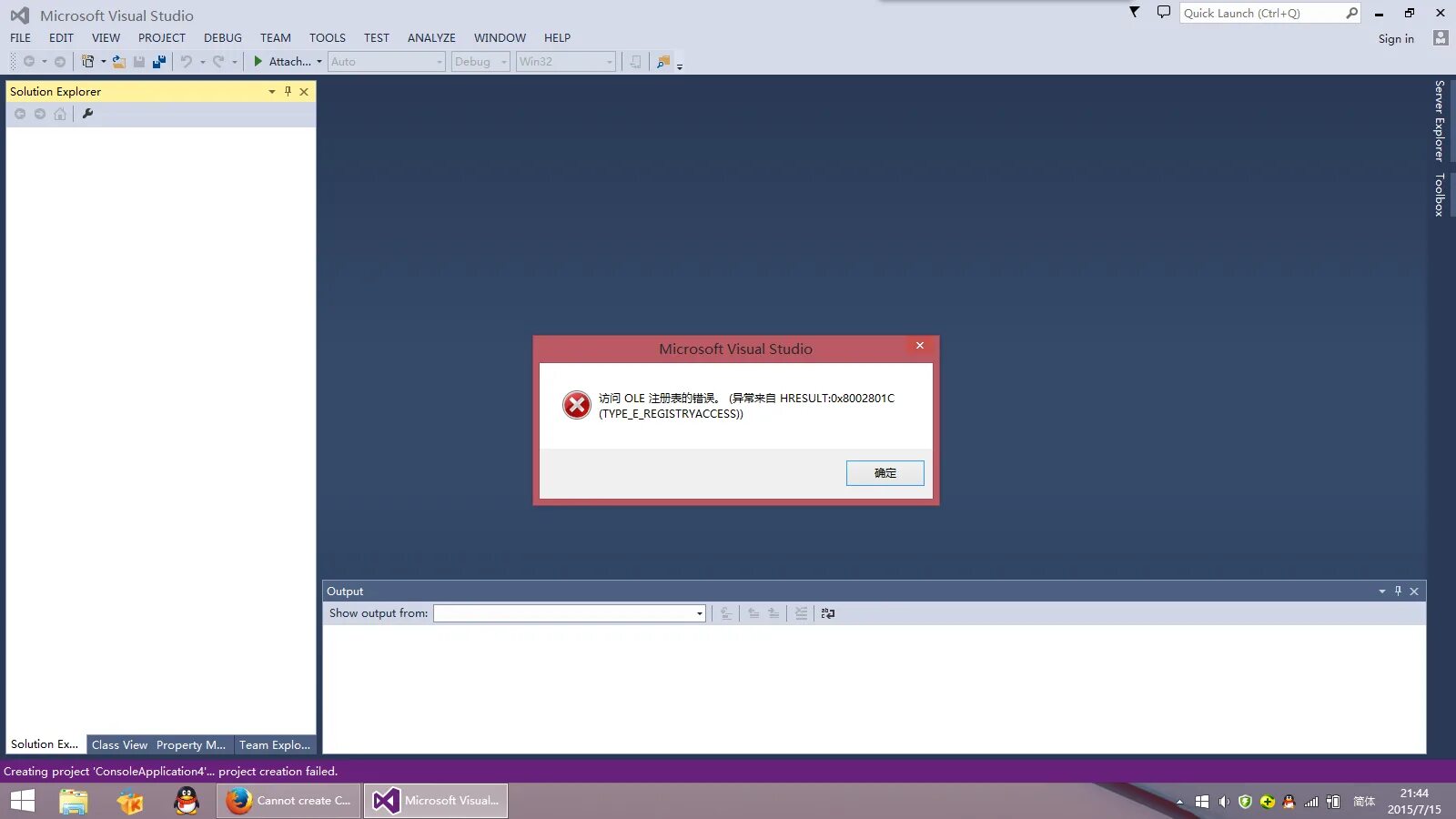The image size is (1456, 819).
Task: Open the TOOLS menu
Action: pos(328,37)
